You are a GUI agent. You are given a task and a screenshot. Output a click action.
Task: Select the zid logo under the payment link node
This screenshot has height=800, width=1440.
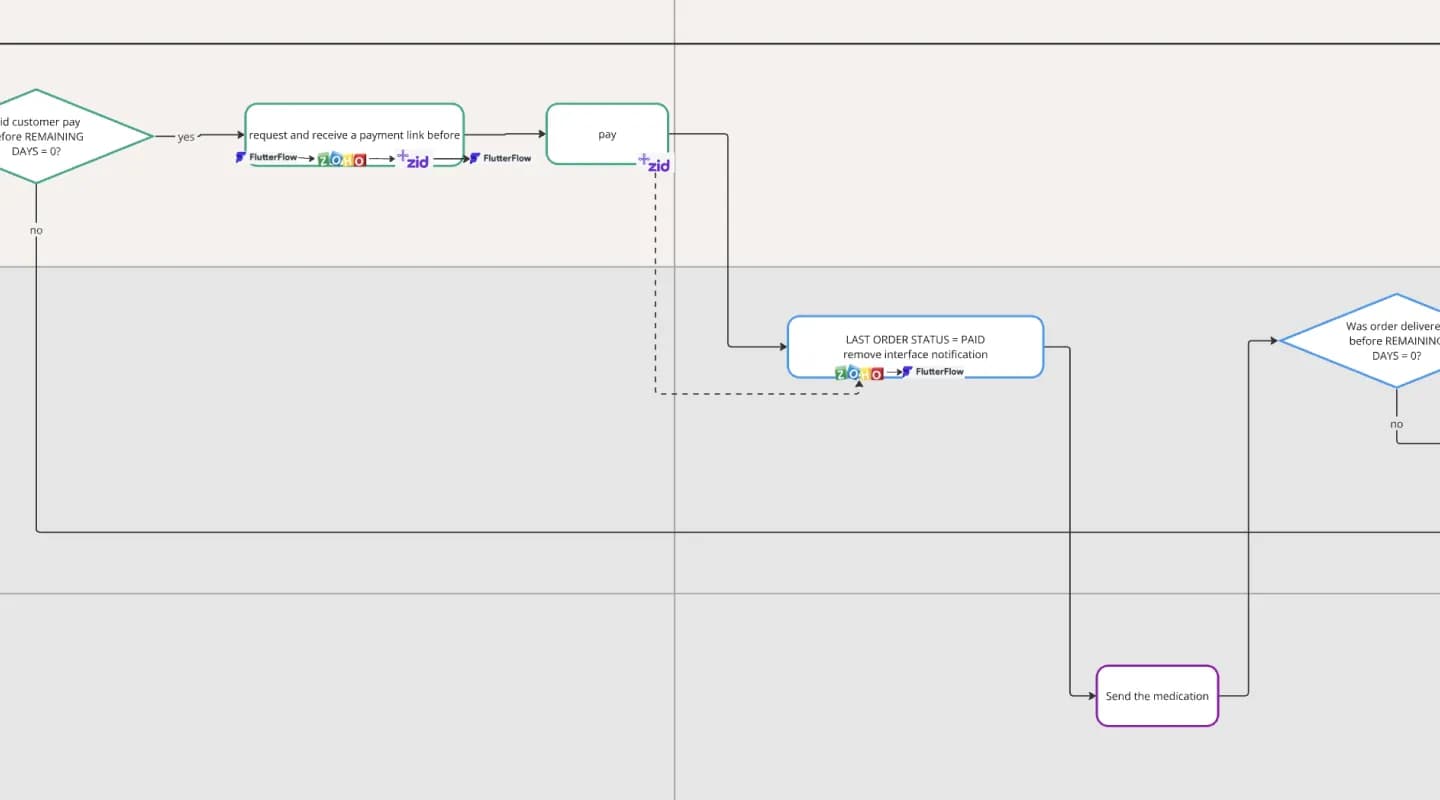[x=413, y=159]
